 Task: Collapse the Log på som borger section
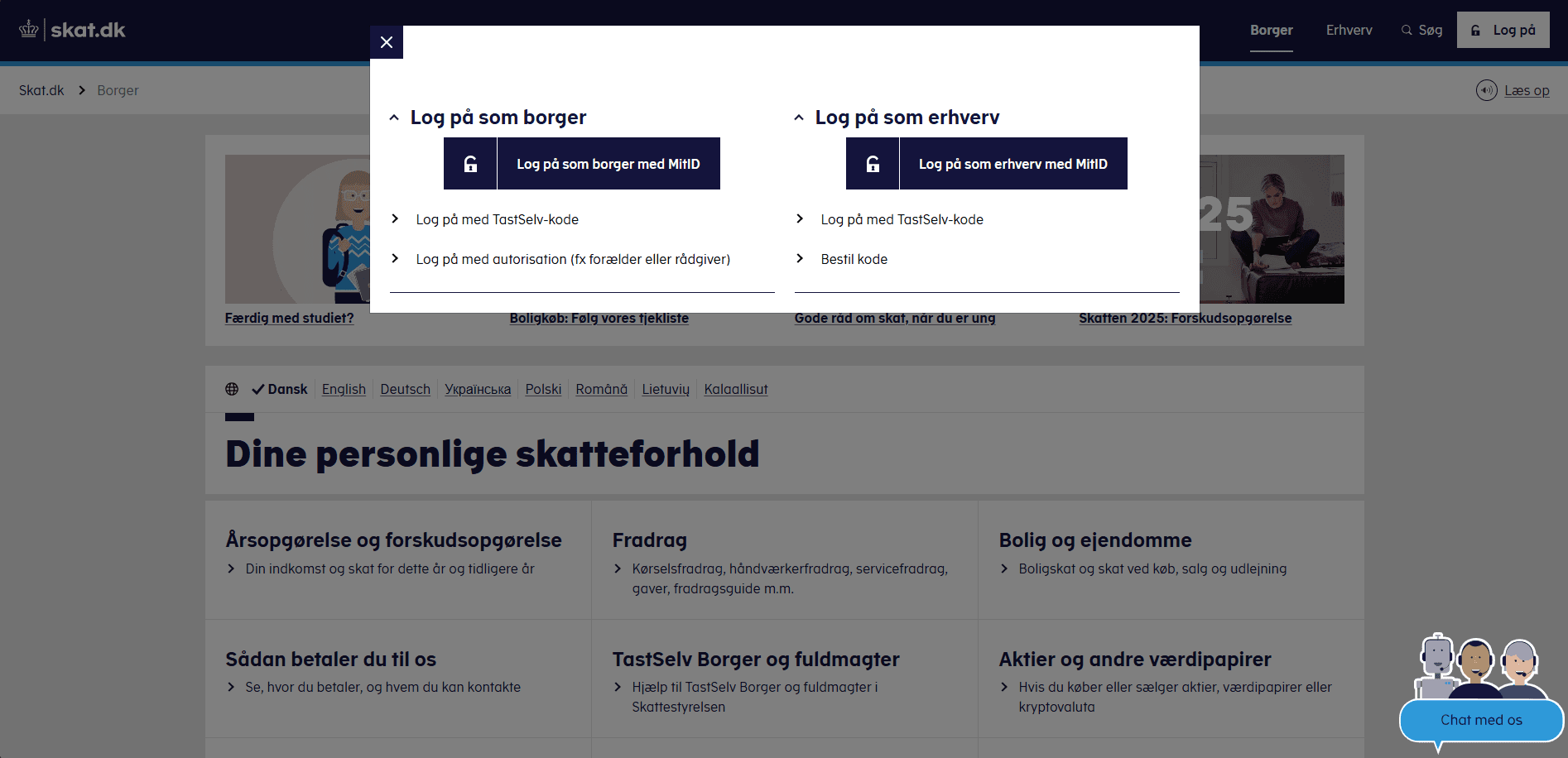coord(395,118)
